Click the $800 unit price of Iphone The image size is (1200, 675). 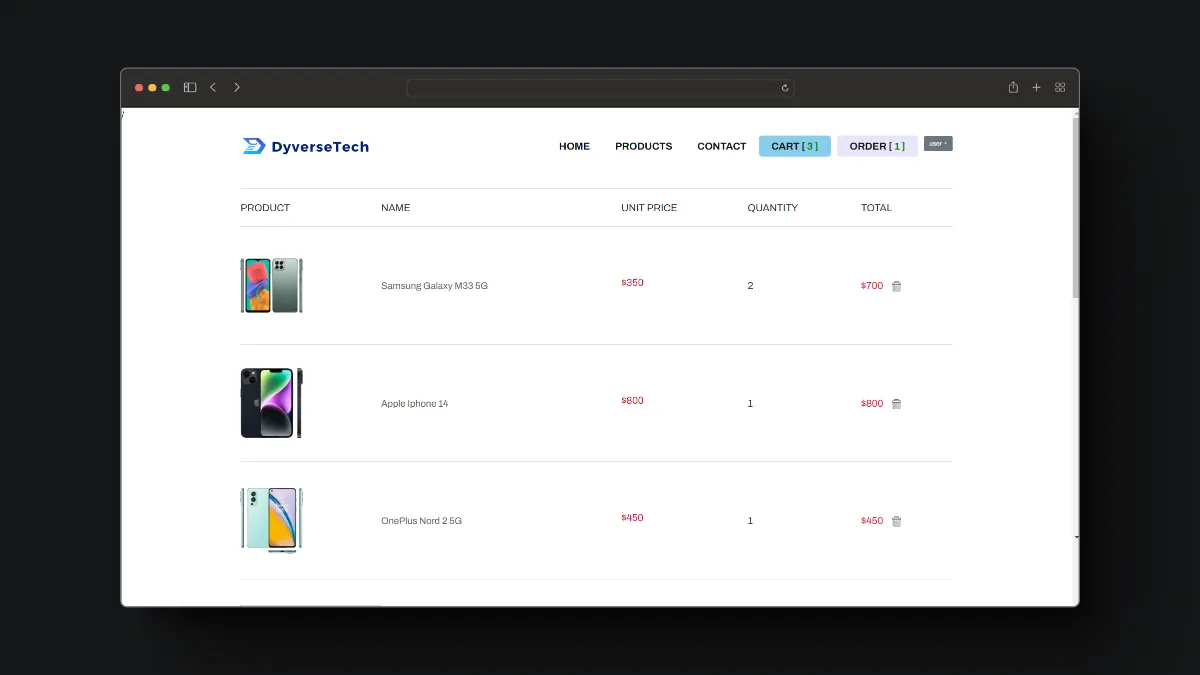tap(632, 400)
